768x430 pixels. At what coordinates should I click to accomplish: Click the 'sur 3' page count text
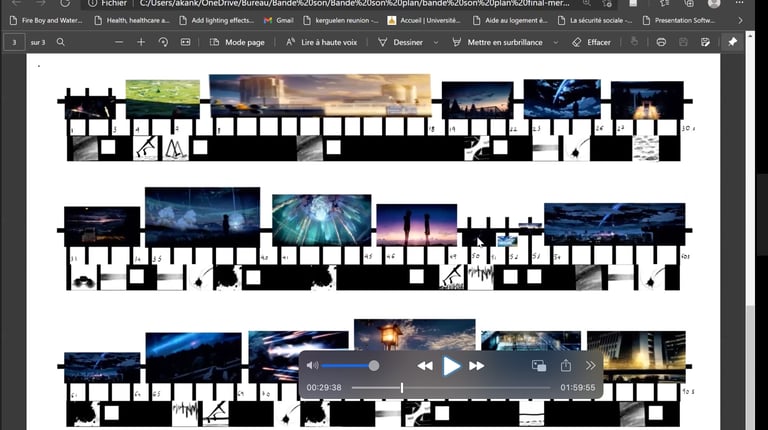(38, 42)
